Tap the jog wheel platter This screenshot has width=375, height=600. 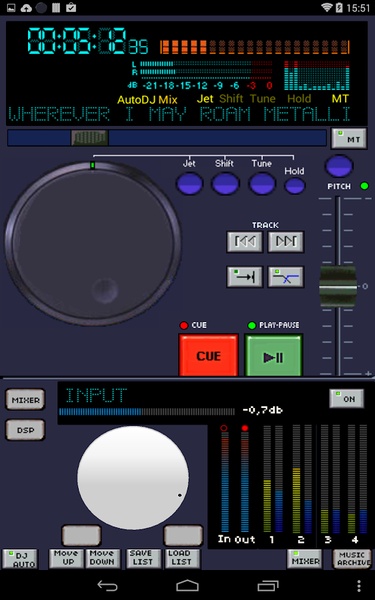click(93, 243)
